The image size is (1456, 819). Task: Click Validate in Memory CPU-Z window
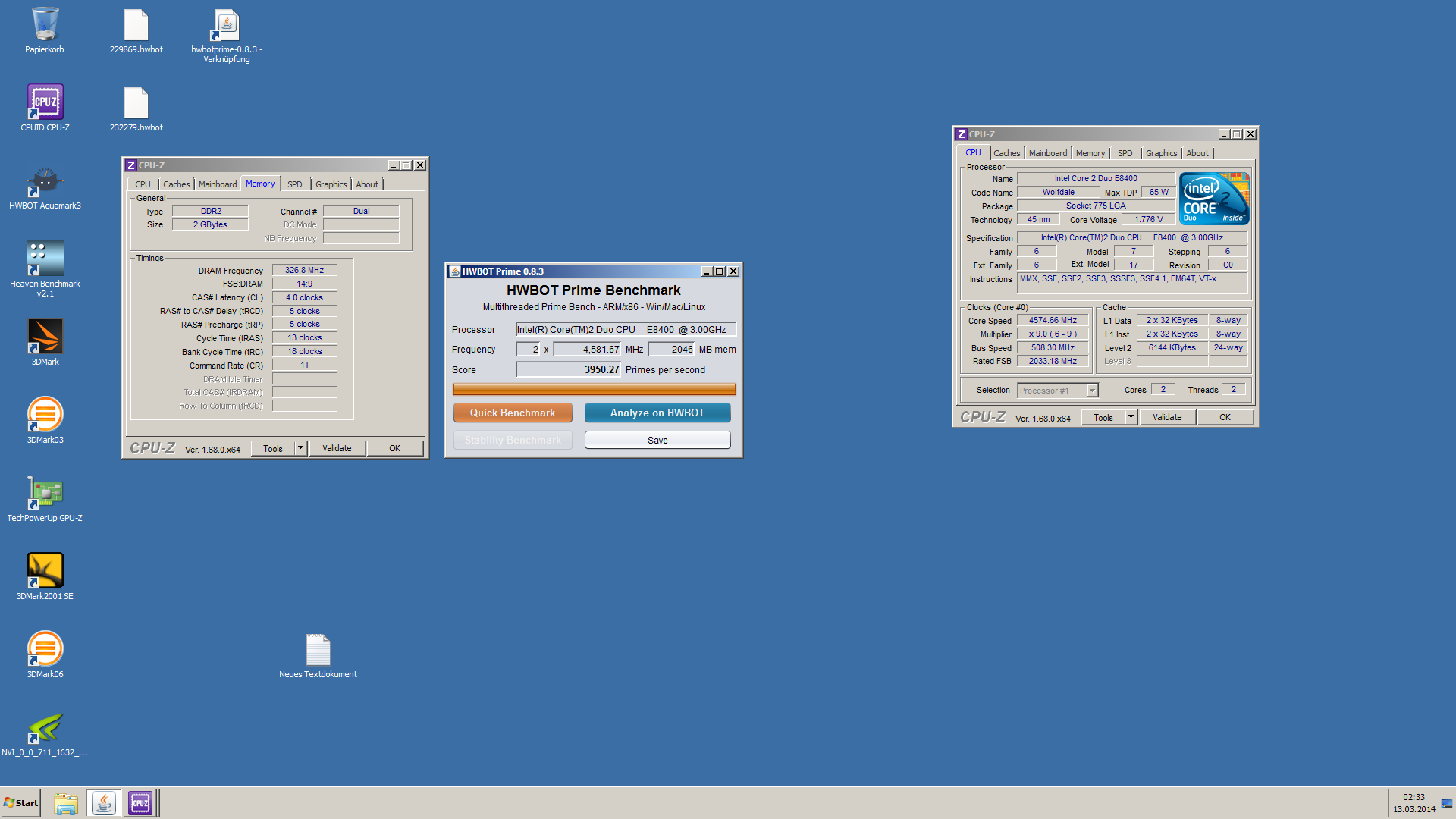[337, 448]
